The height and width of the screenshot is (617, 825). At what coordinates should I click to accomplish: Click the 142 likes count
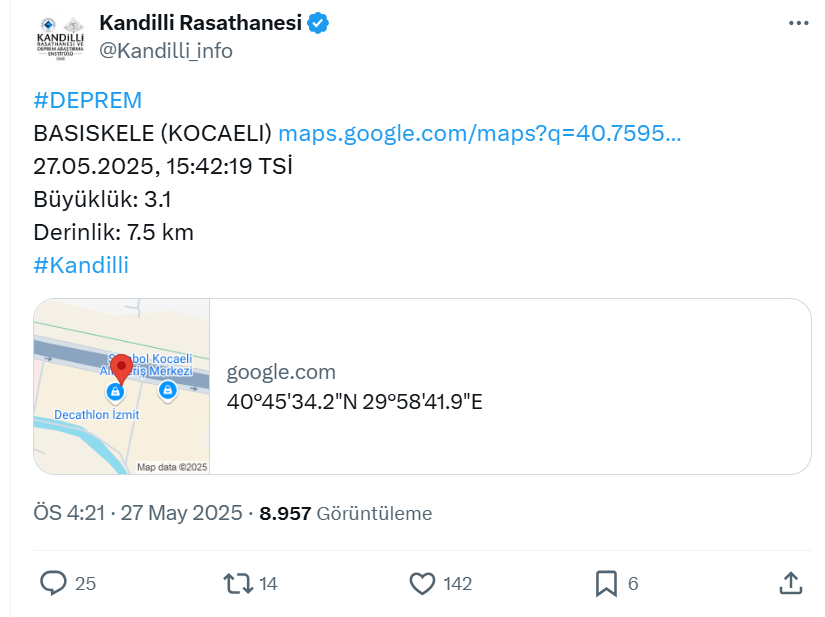pos(458,584)
